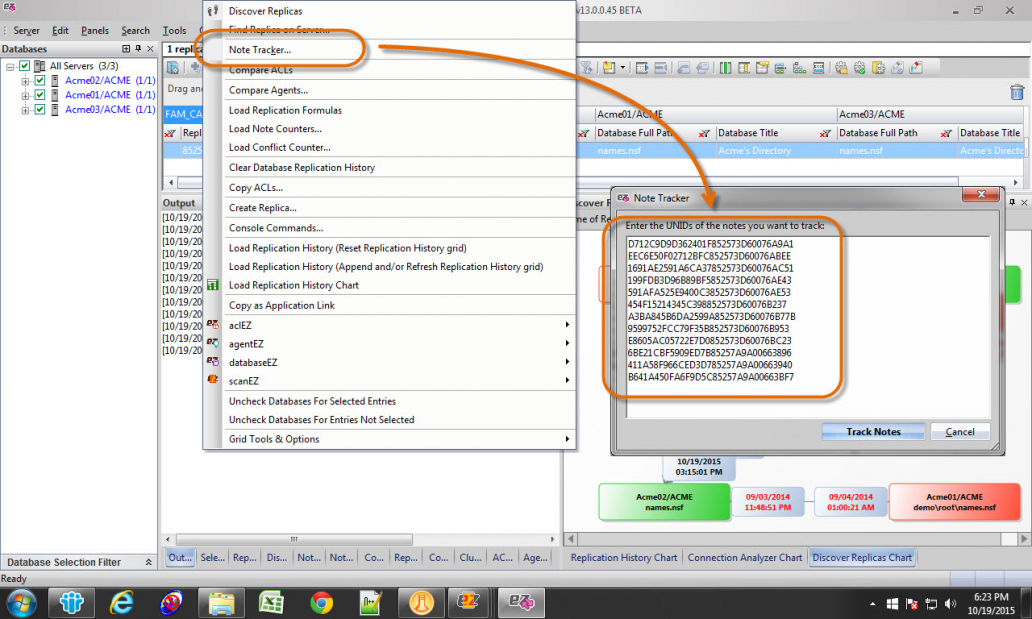Screen dimensions: 1032x619
Task: Uncheck the Acme03/ACME checkbox
Action: point(39,109)
